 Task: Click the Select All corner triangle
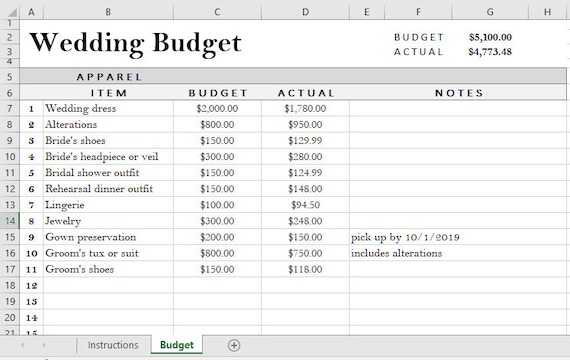[12, 12]
